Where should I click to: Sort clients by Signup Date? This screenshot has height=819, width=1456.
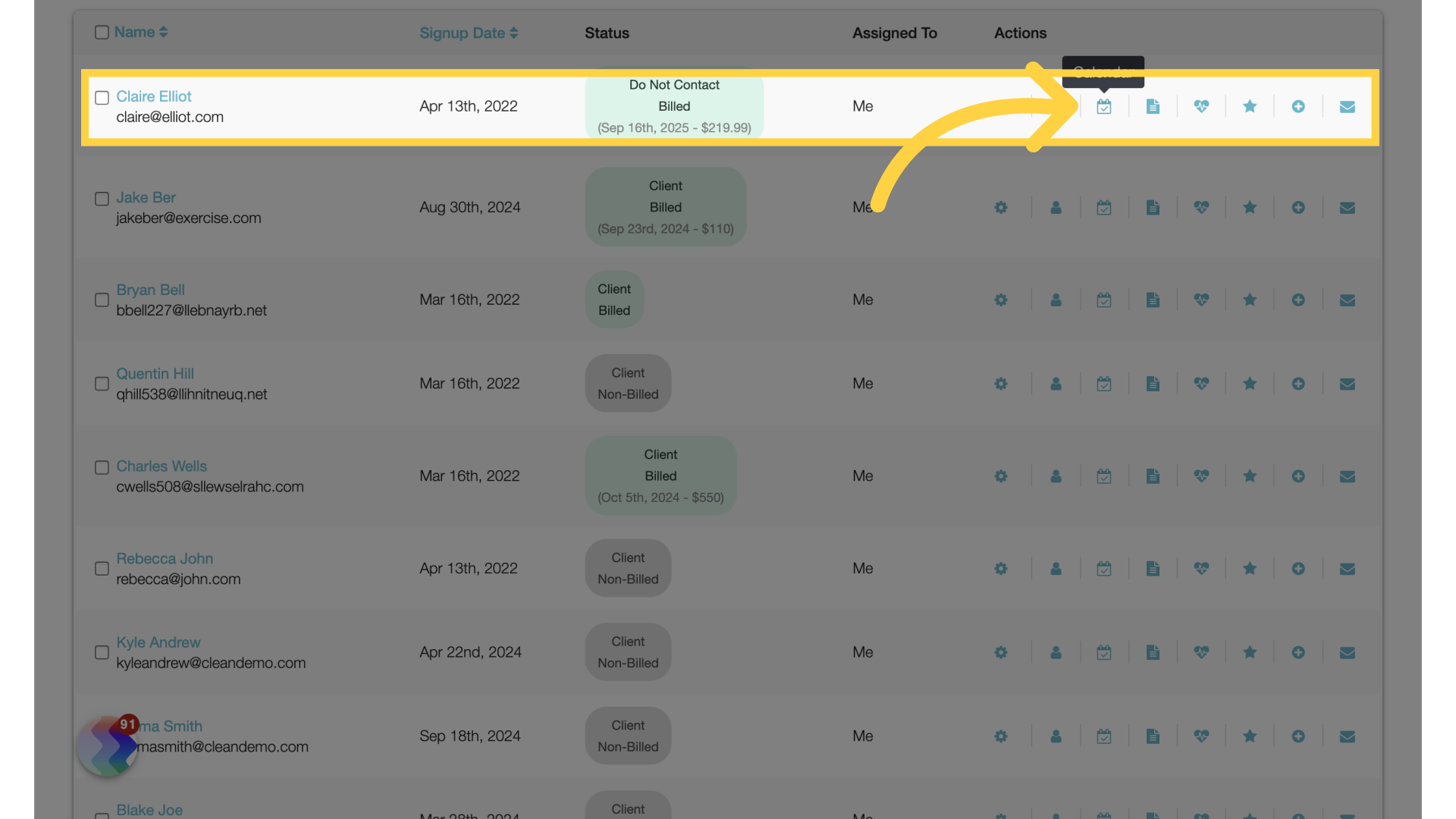click(x=468, y=33)
